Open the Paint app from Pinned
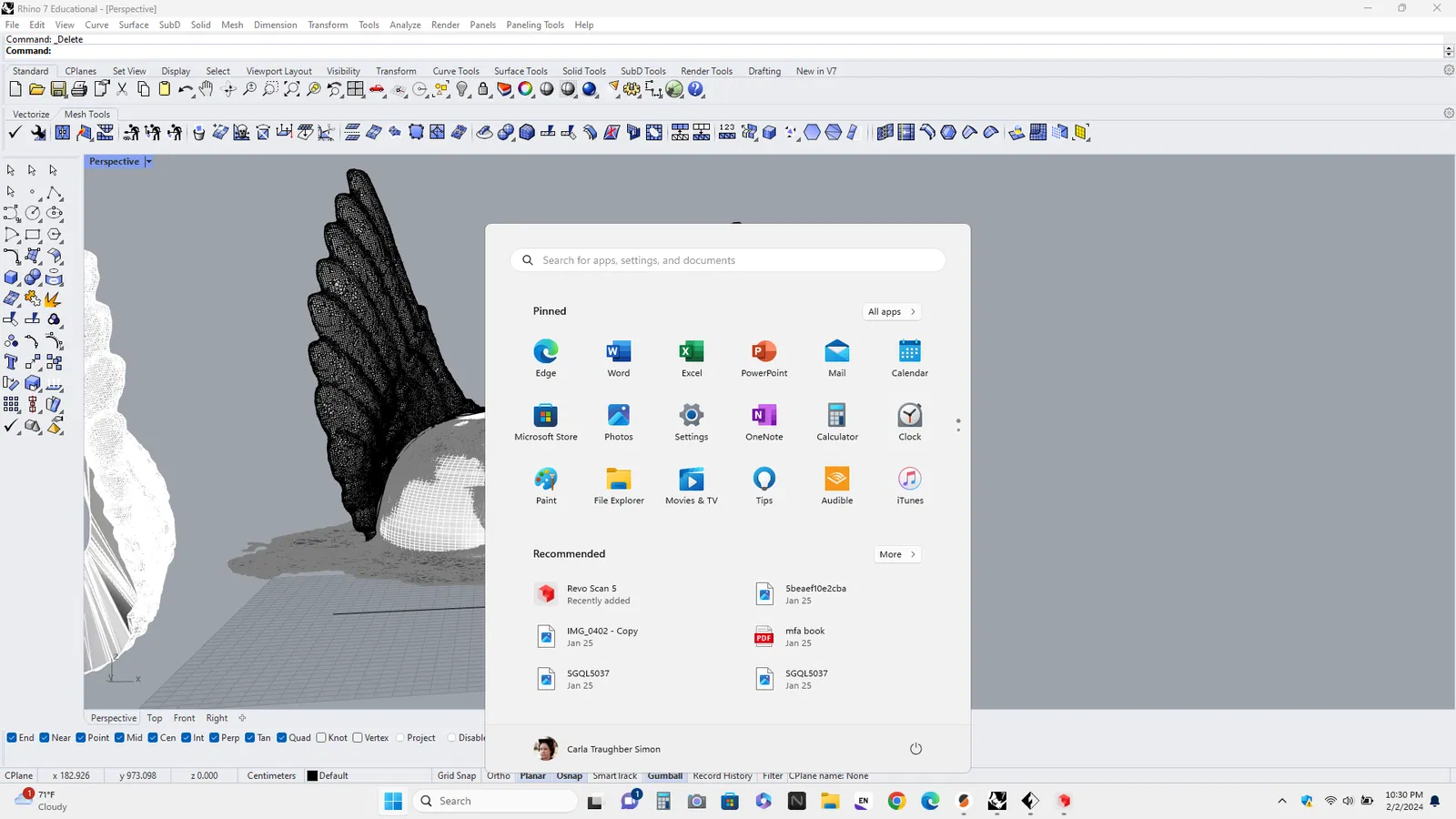Viewport: 1456px width, 819px height. click(546, 486)
